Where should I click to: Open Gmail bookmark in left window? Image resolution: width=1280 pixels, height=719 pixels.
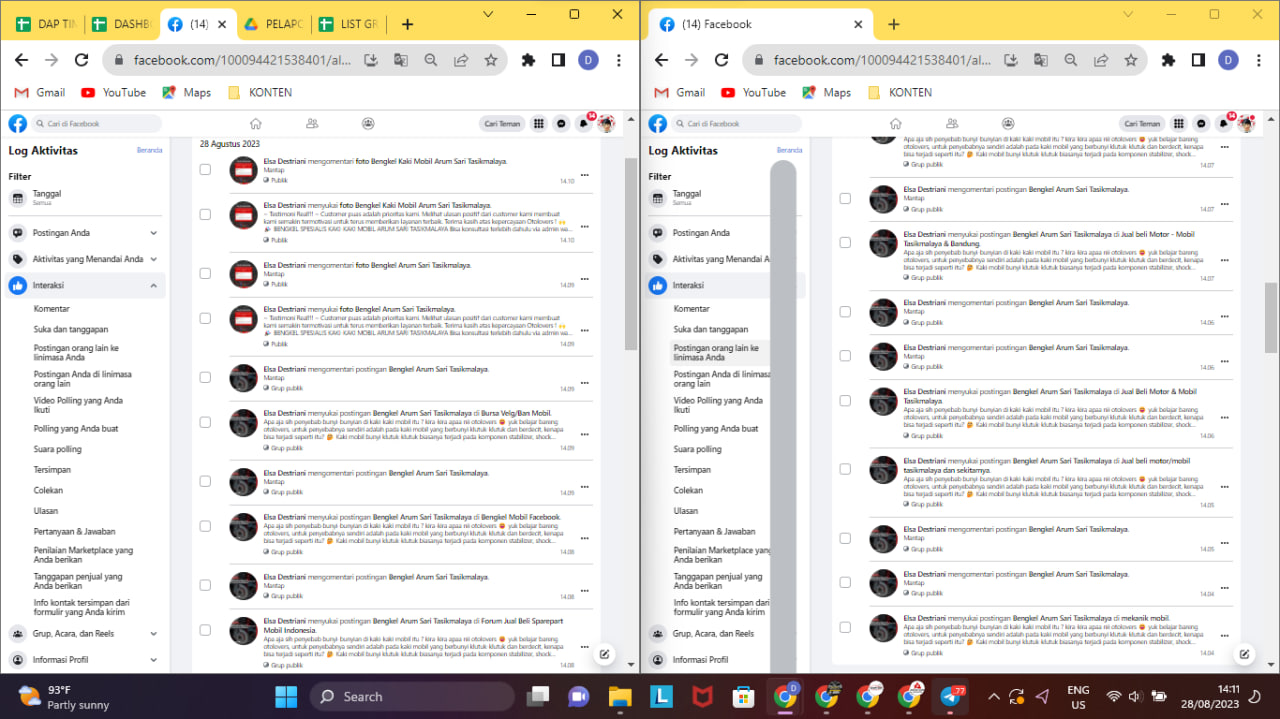tap(40, 92)
